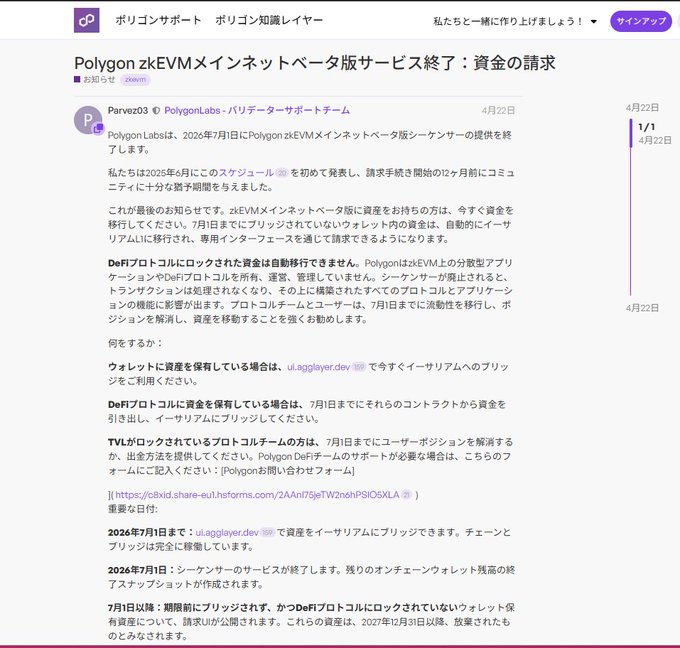
Task: Open the お知らせ category link
Action: pos(95,79)
